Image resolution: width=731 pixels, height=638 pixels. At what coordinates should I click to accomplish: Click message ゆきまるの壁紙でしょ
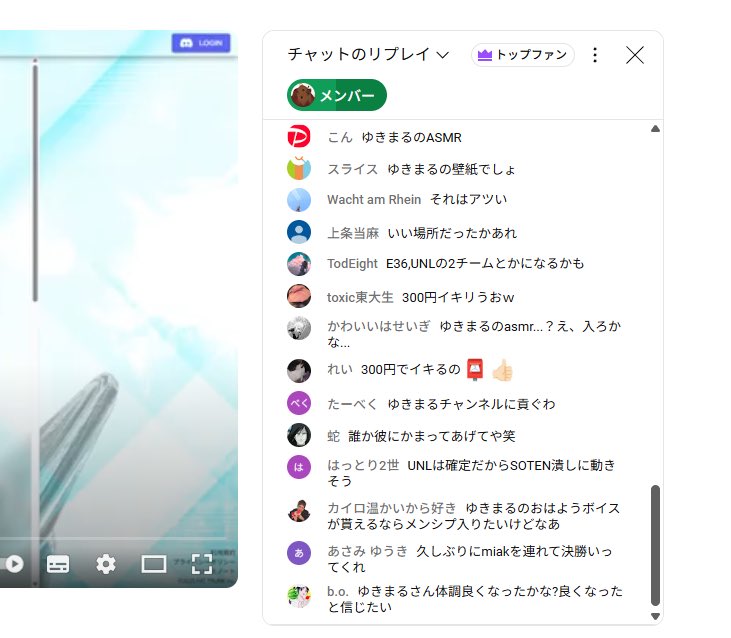pyautogui.click(x=451, y=169)
